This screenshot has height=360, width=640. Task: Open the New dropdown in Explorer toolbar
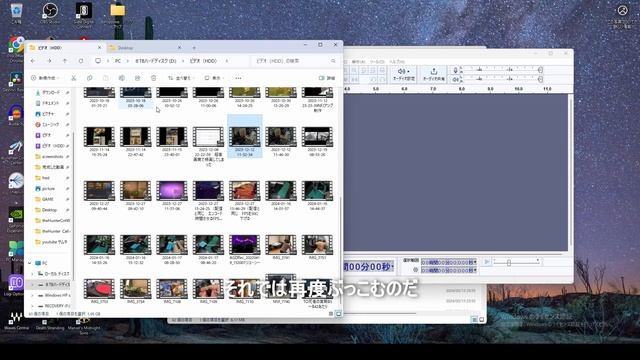tap(45, 78)
